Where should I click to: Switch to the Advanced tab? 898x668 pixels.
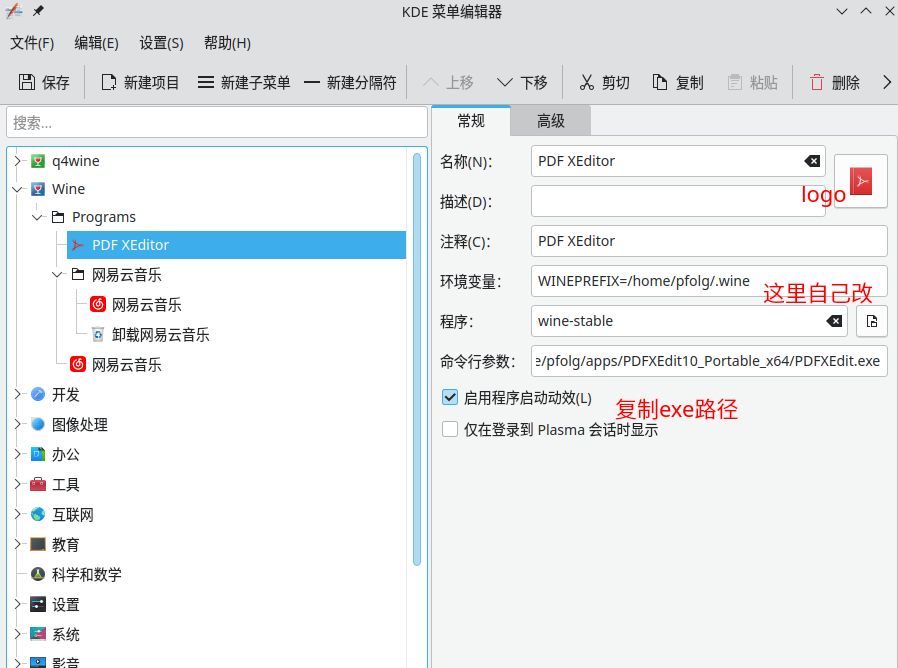pyautogui.click(x=550, y=121)
